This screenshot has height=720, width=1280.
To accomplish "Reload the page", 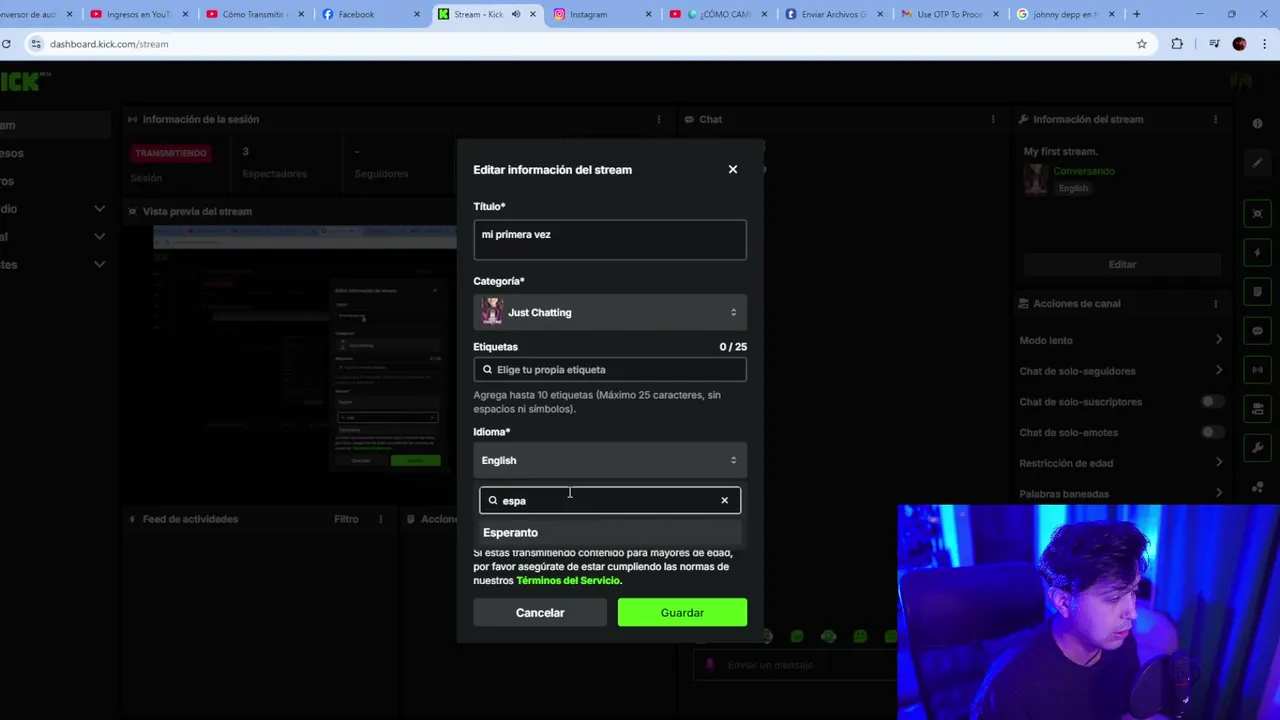I will (x=6, y=44).
